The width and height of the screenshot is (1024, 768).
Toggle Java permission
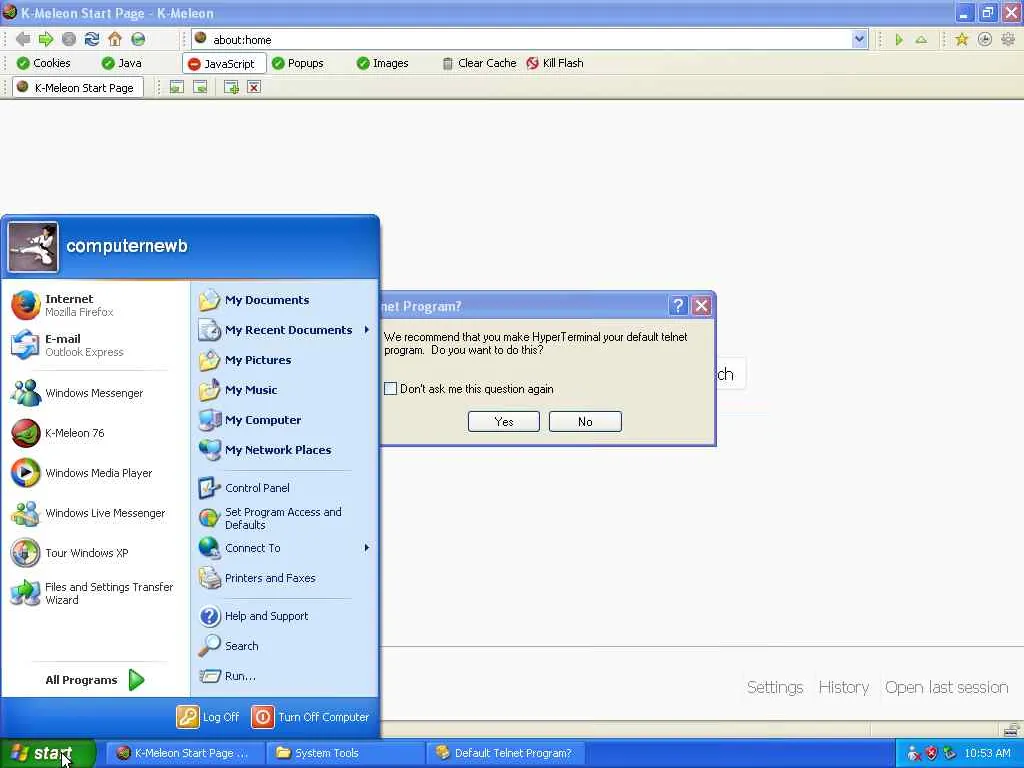[121, 63]
